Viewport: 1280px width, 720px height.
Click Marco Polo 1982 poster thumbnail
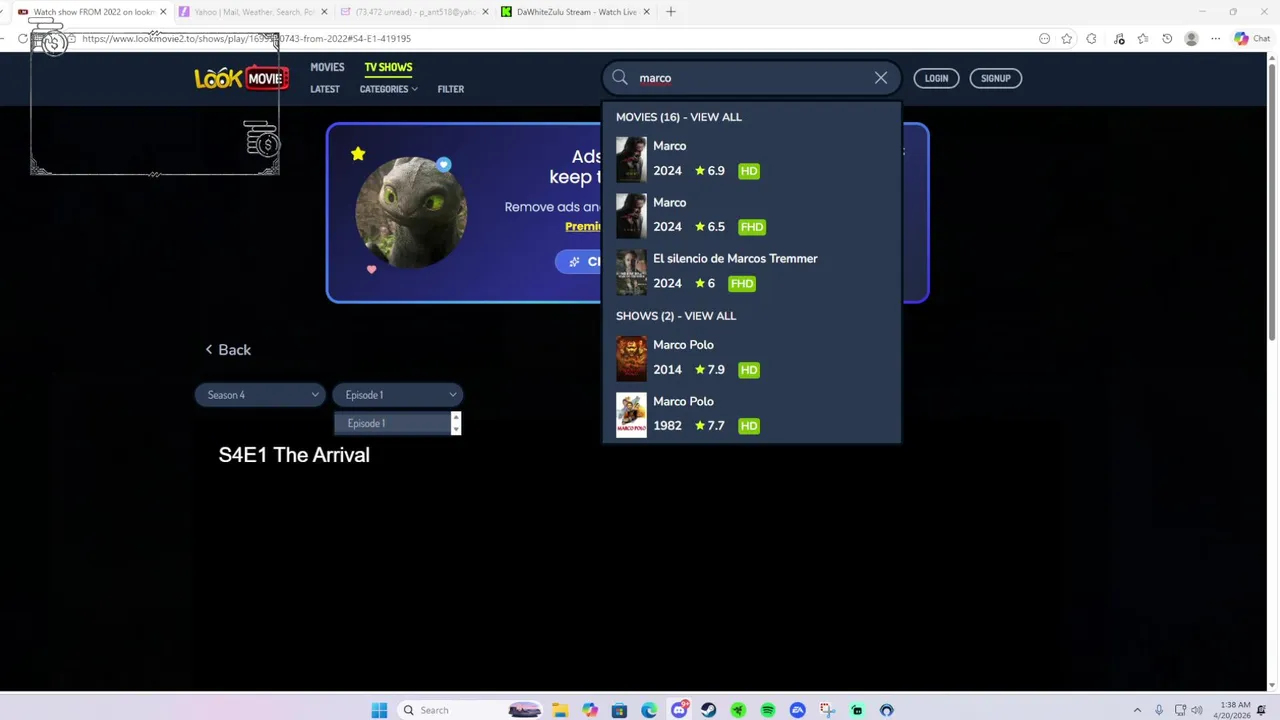click(x=631, y=414)
